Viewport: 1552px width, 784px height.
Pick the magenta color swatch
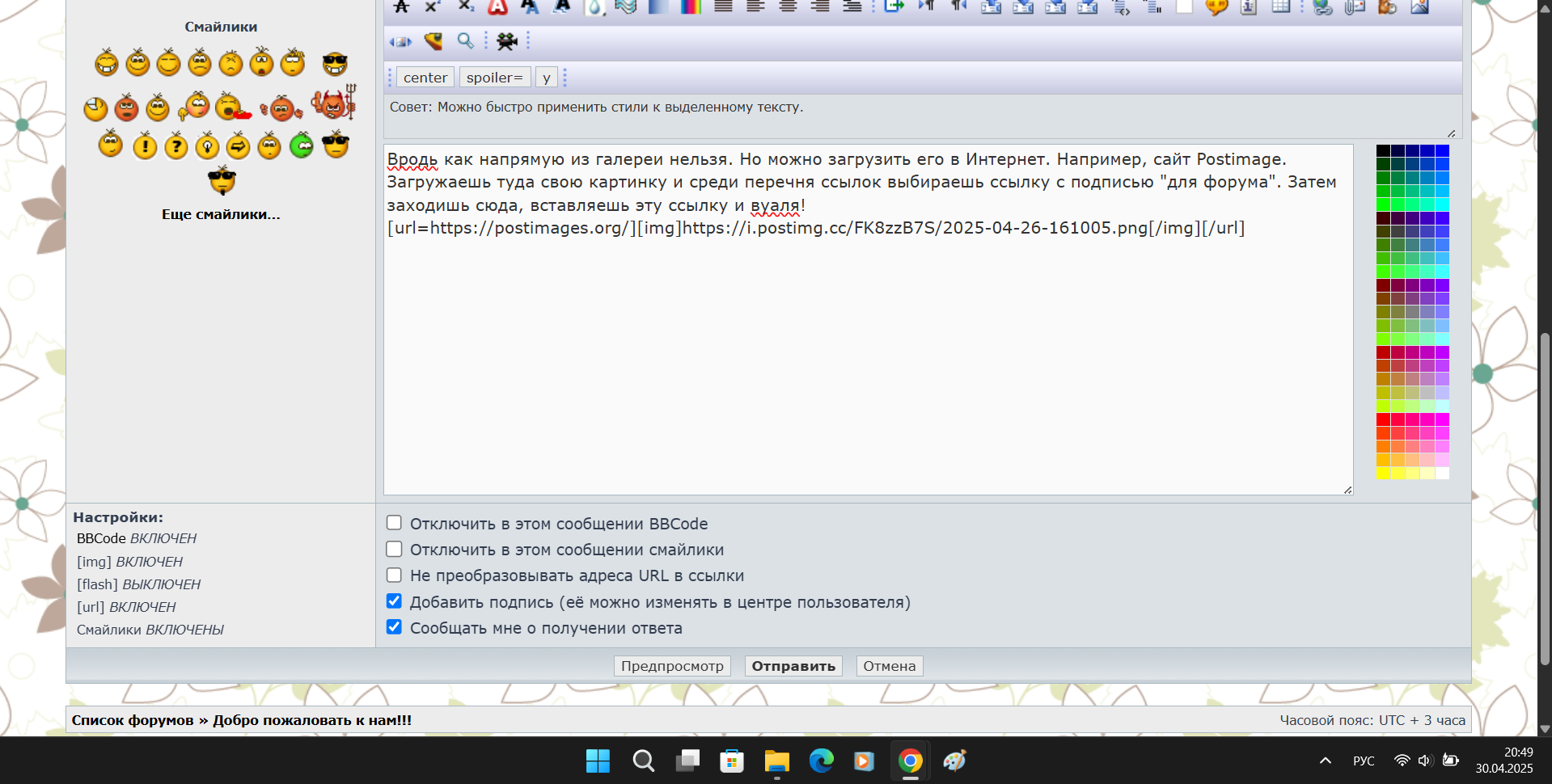tap(1442, 419)
